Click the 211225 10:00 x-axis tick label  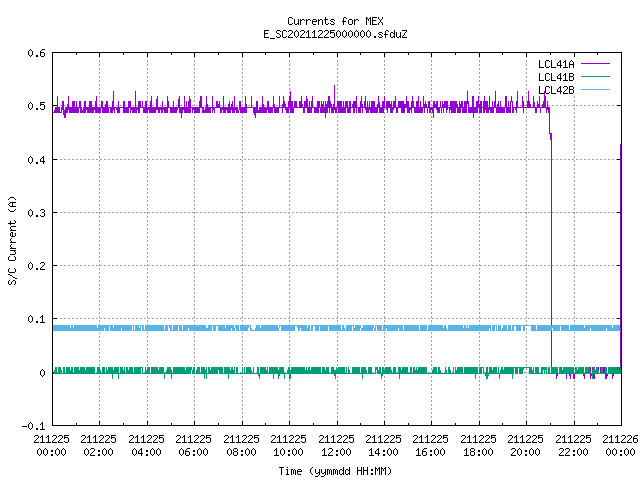click(288, 446)
